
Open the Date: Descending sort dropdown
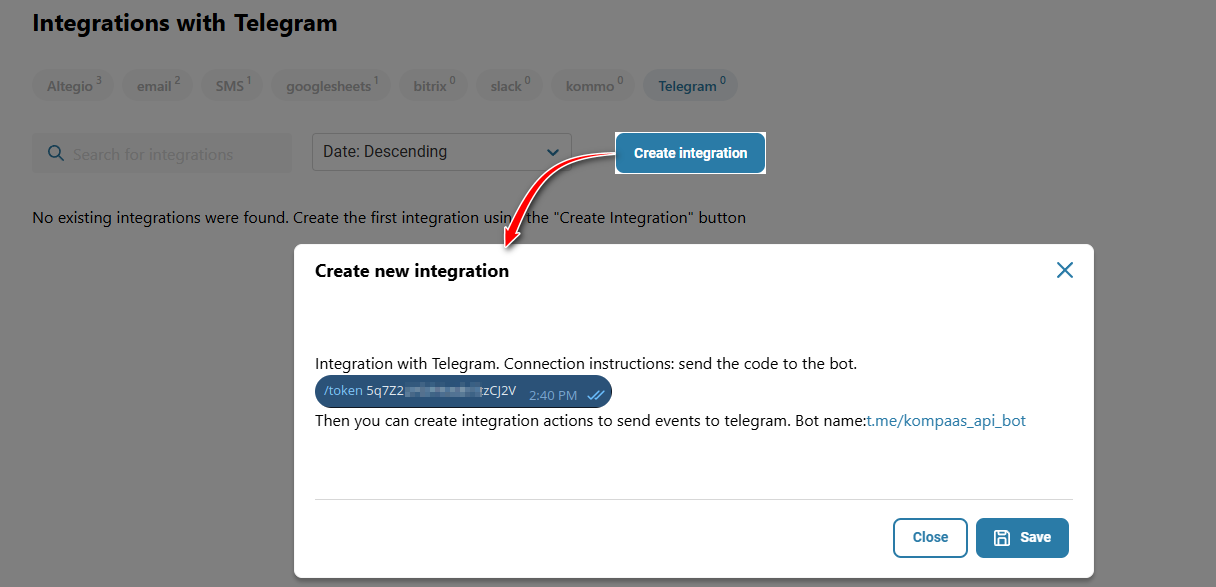coord(442,152)
